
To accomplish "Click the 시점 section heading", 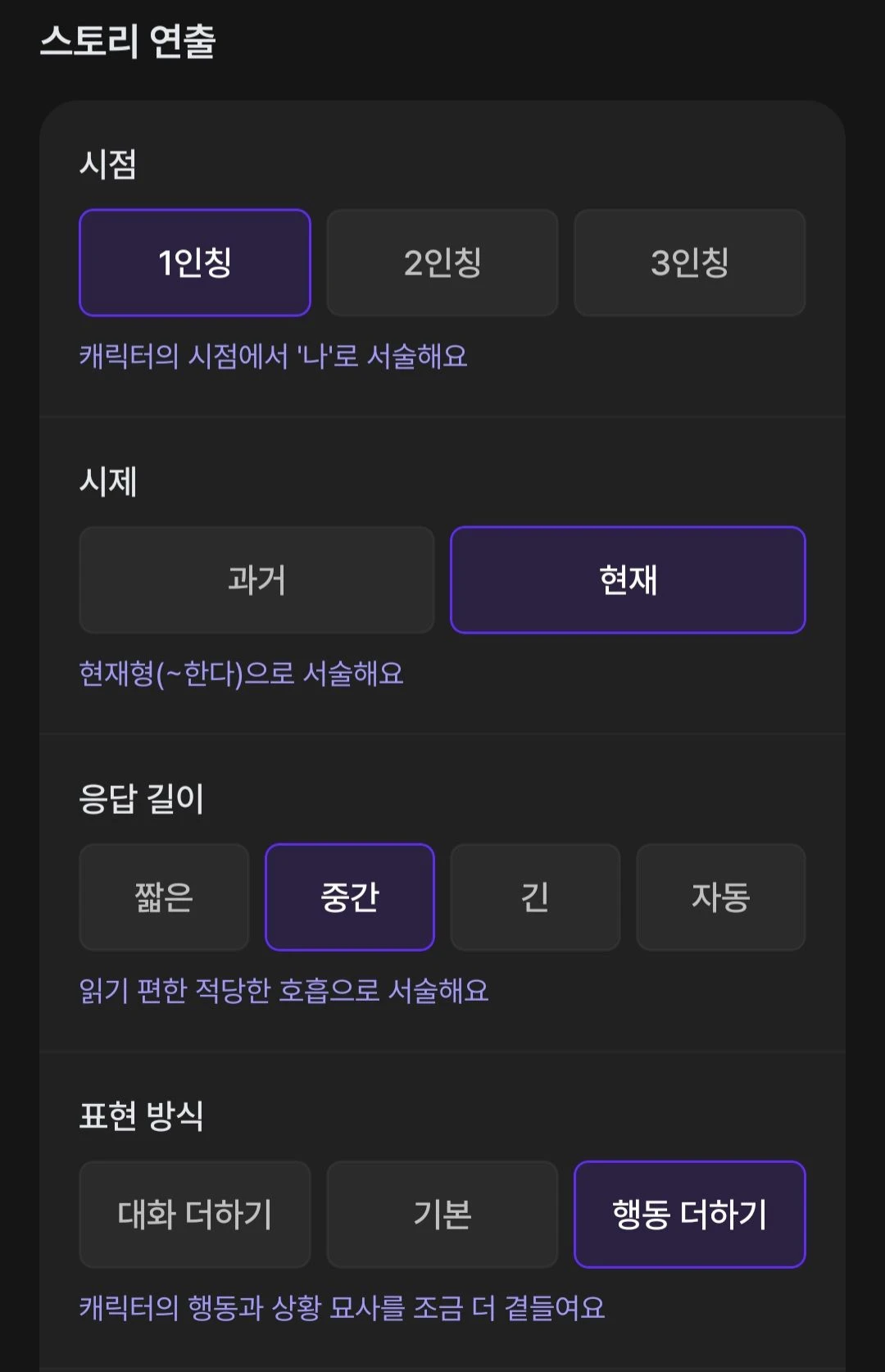I will pyautogui.click(x=108, y=164).
